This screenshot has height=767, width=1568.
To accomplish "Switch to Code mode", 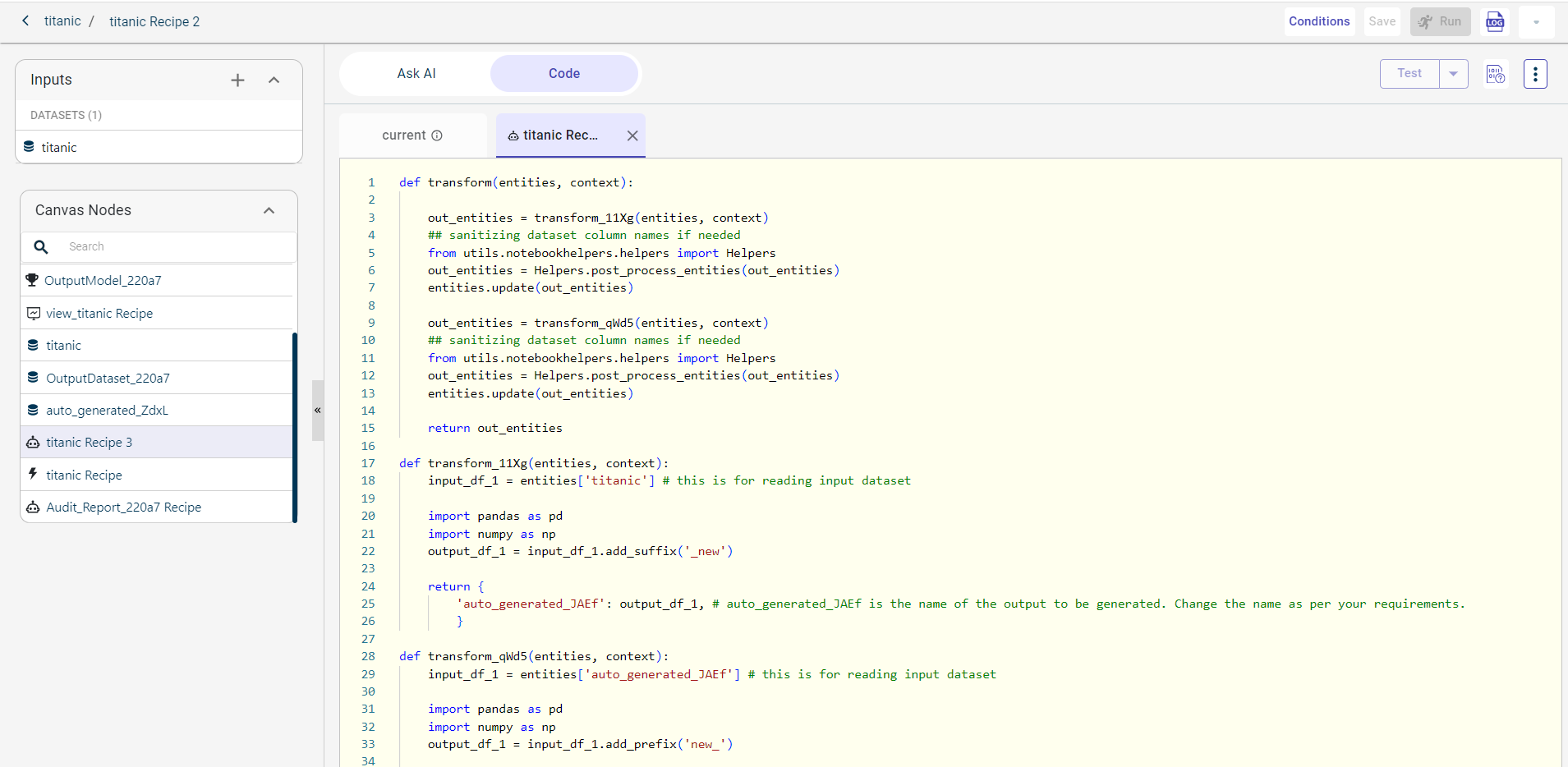I will click(563, 74).
